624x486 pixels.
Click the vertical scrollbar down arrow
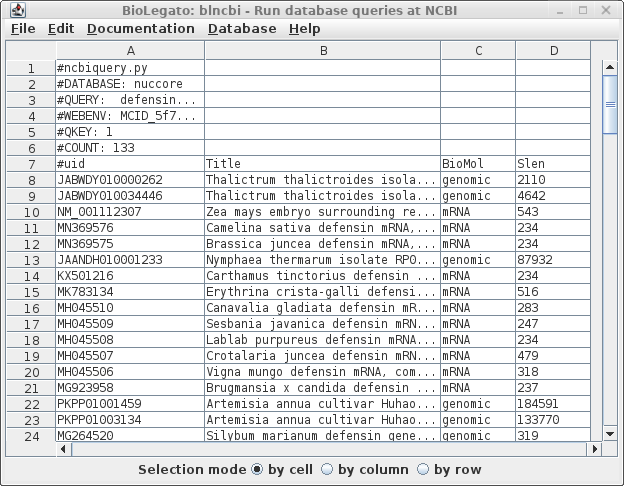click(609, 433)
